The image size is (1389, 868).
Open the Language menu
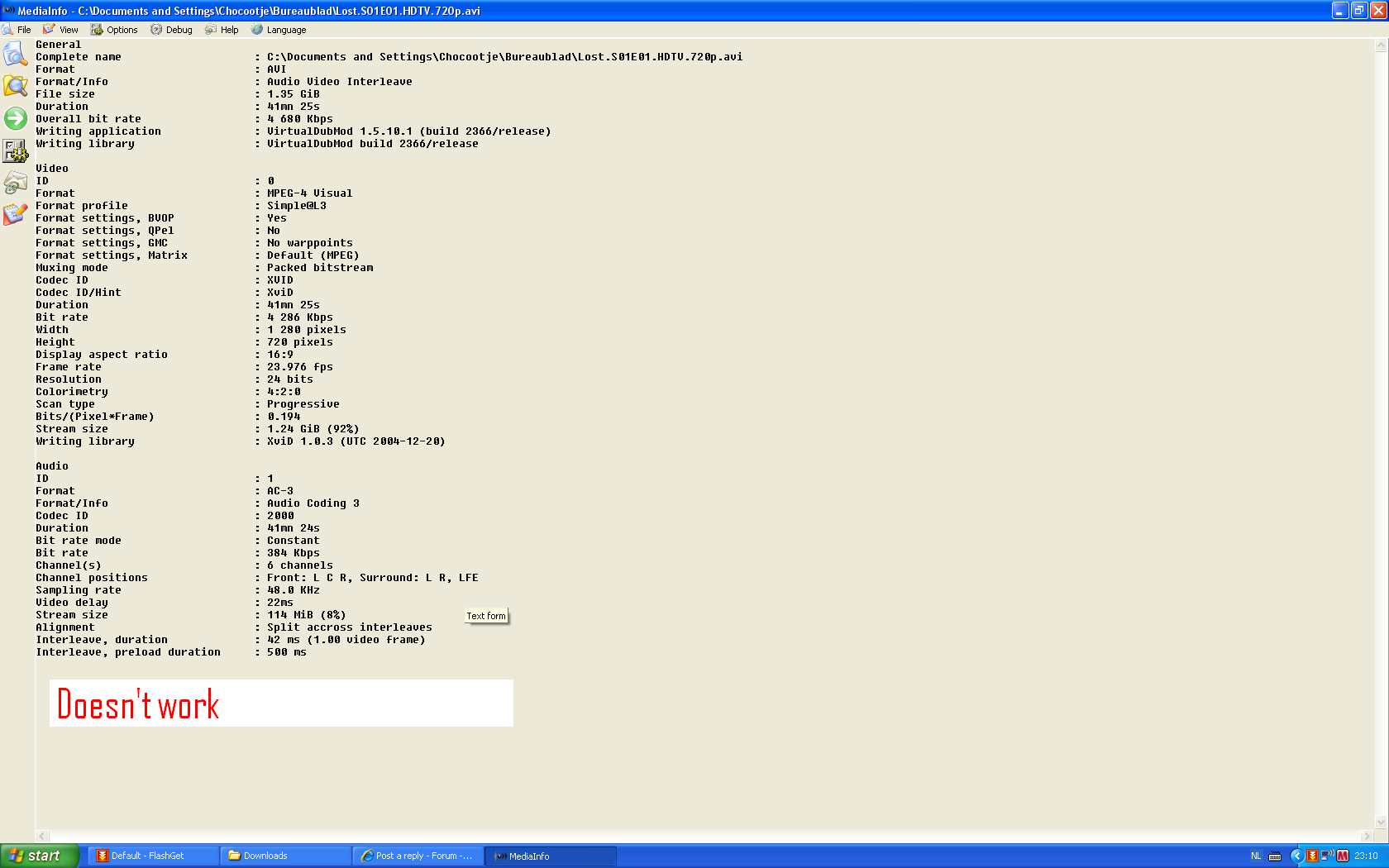click(x=279, y=30)
